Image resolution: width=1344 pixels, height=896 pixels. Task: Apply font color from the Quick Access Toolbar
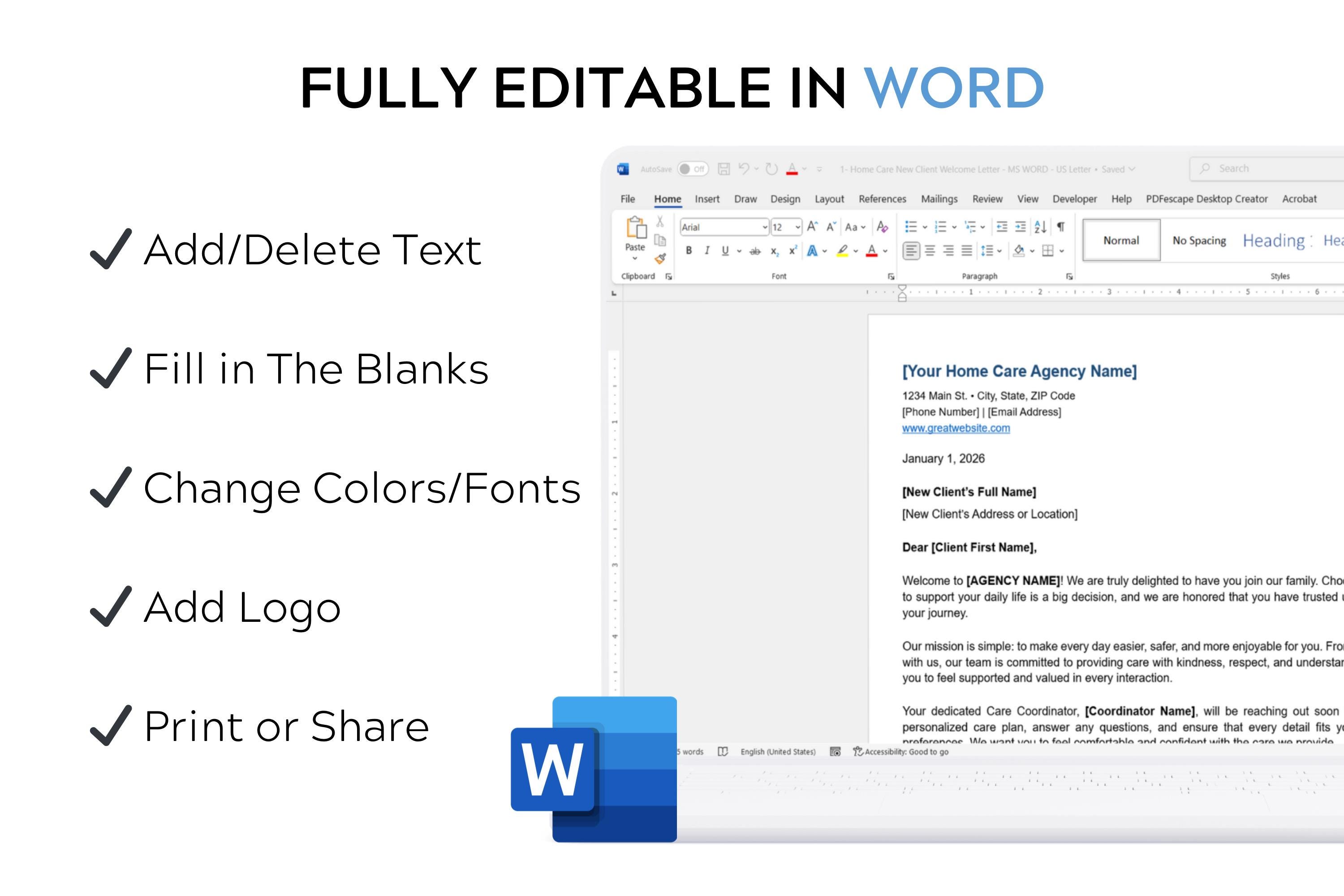pos(792,169)
